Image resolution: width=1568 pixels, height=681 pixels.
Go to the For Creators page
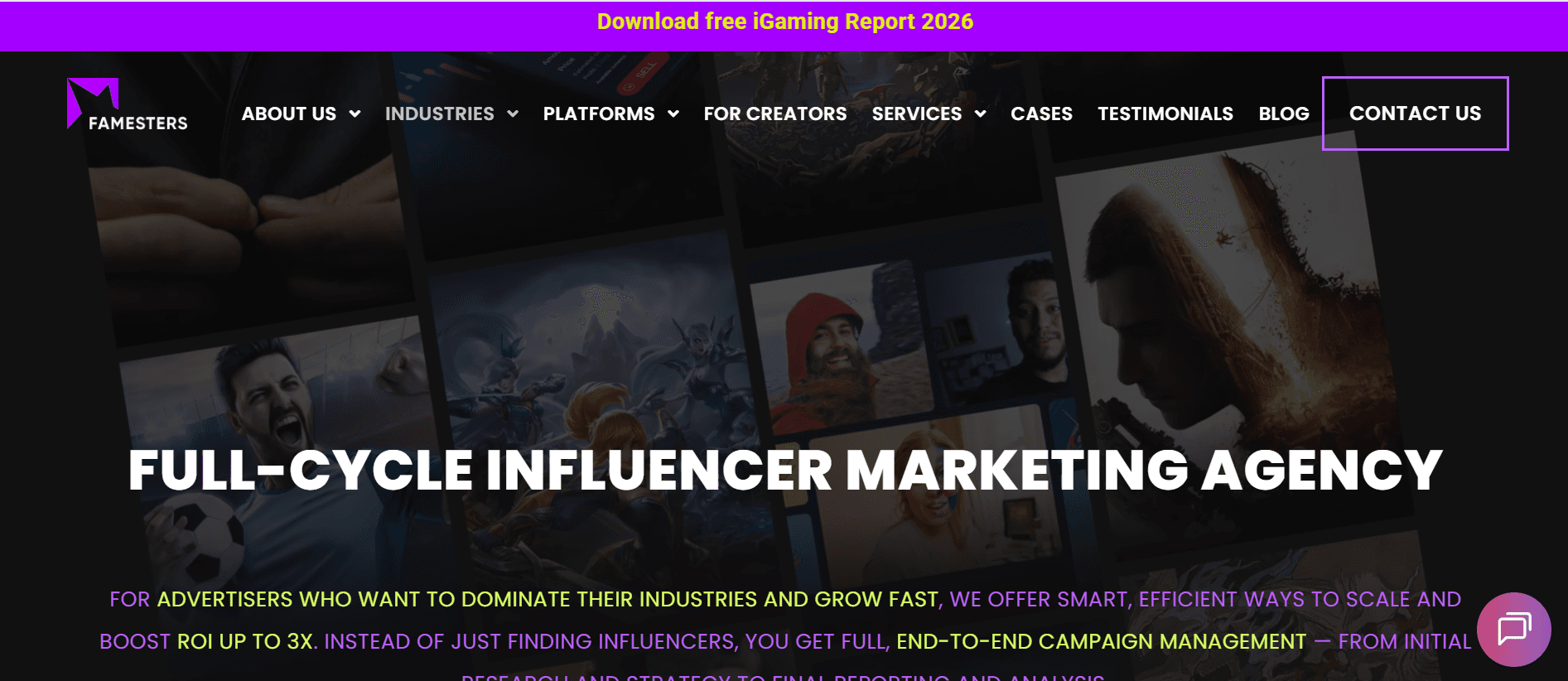(775, 113)
